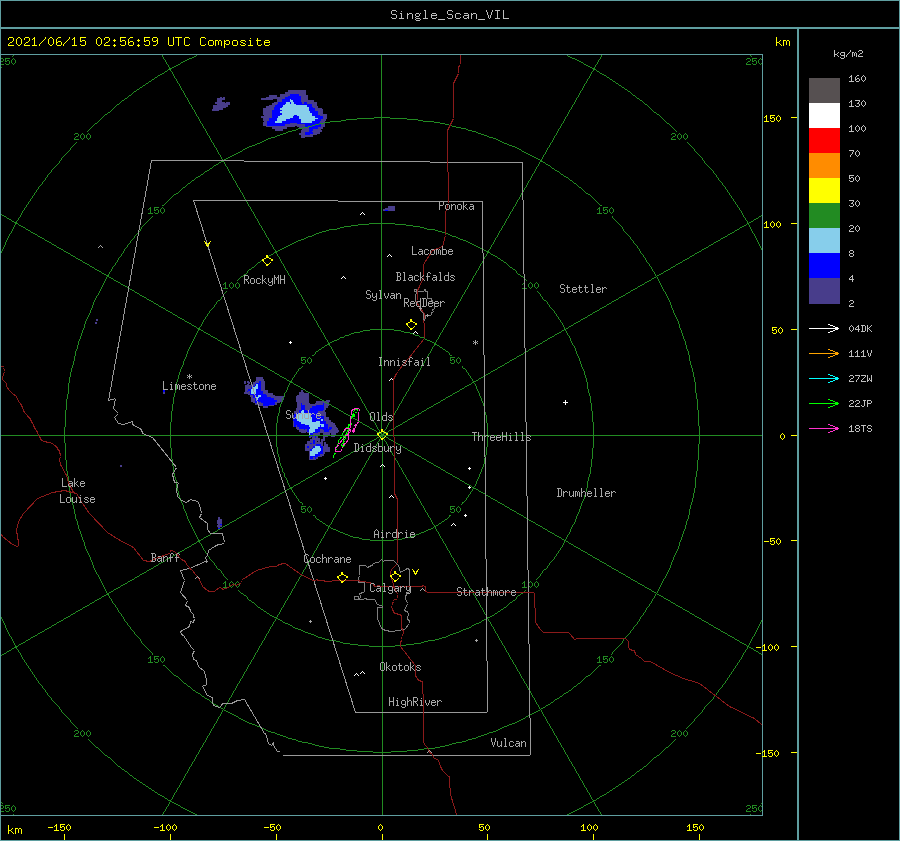Click the Lacombe town label
Viewport: 900px width, 841px height.
click(x=432, y=251)
